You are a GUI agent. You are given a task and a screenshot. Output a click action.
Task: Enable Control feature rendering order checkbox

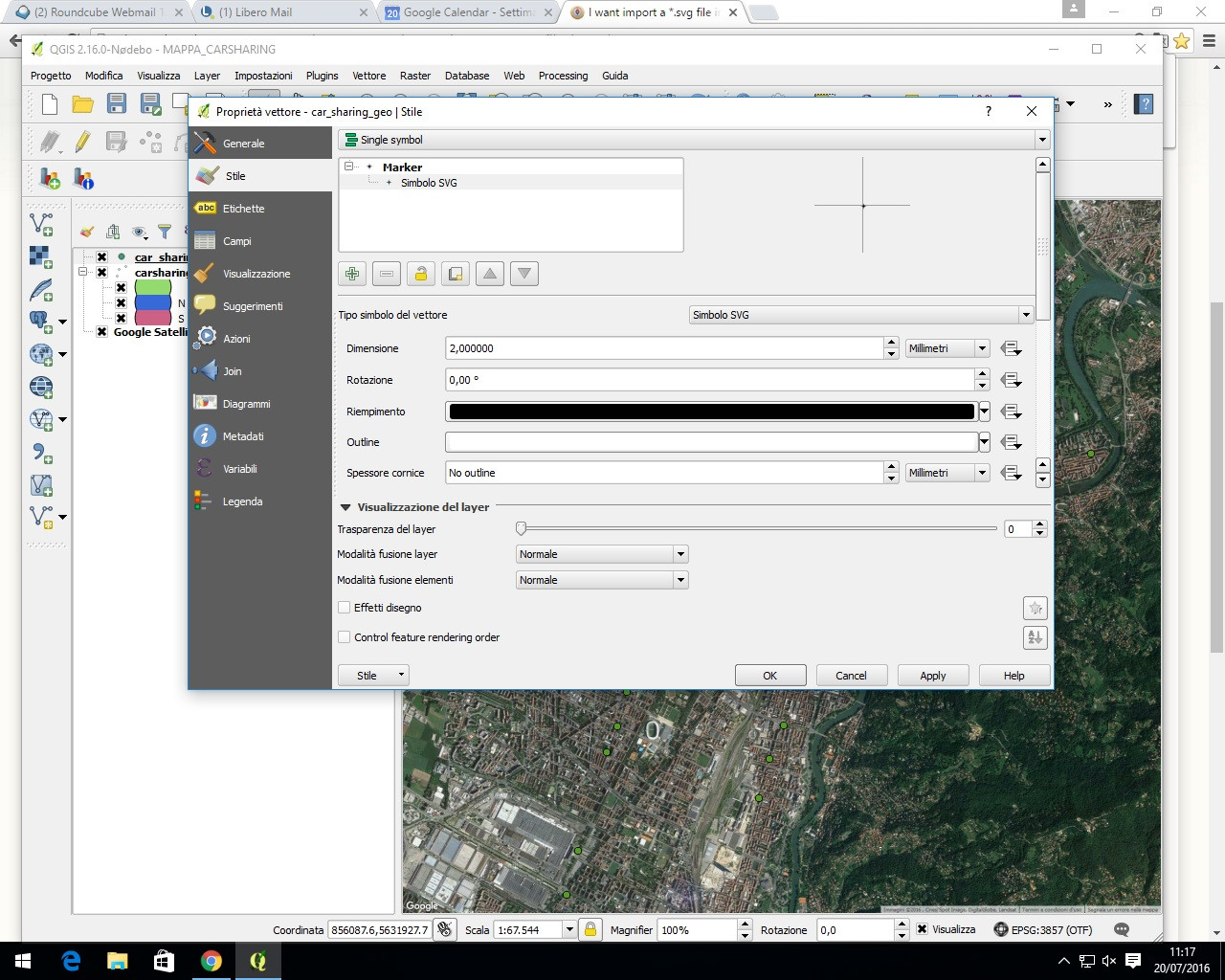click(344, 637)
